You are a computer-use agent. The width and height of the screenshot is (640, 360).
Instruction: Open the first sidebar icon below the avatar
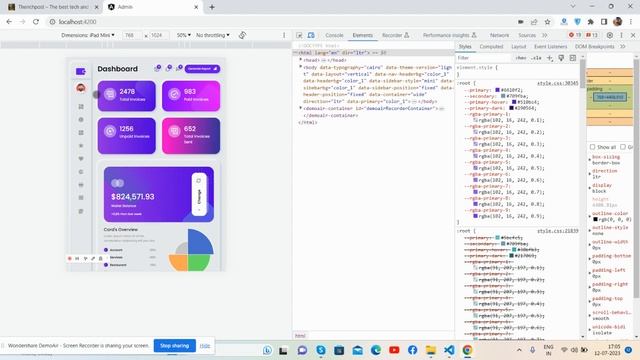tap(81, 107)
